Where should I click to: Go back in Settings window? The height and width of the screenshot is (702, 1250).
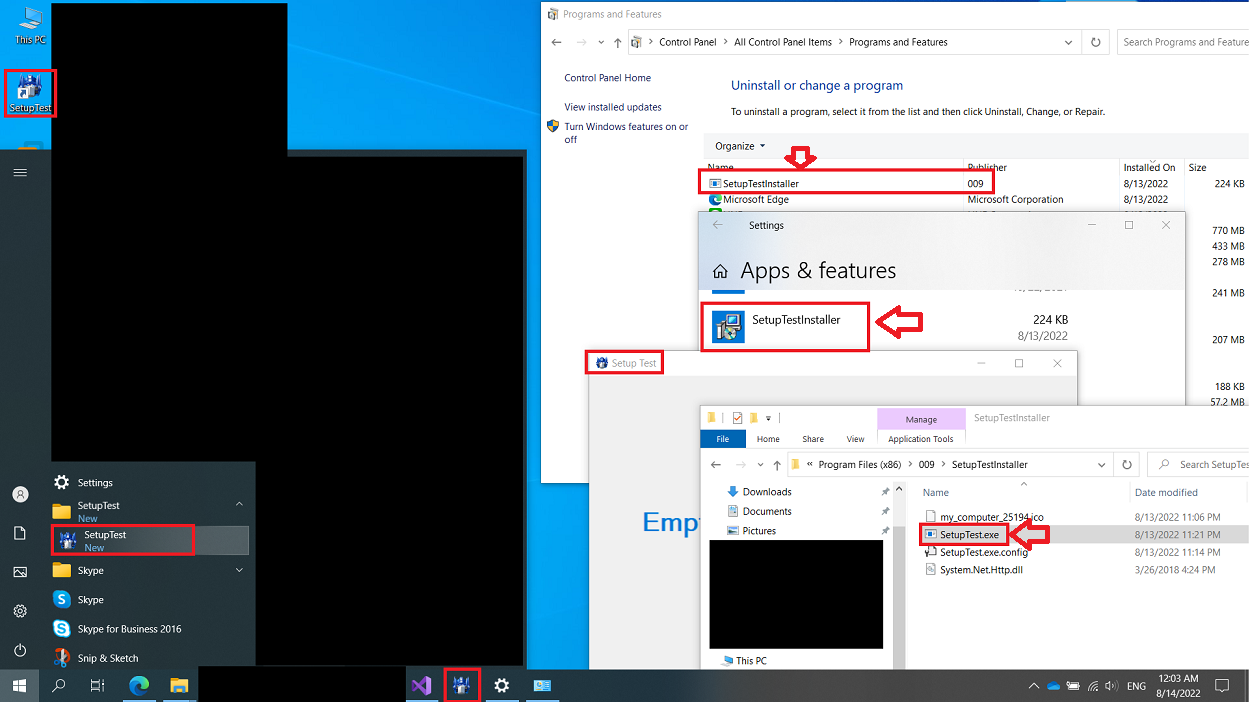[717, 225]
